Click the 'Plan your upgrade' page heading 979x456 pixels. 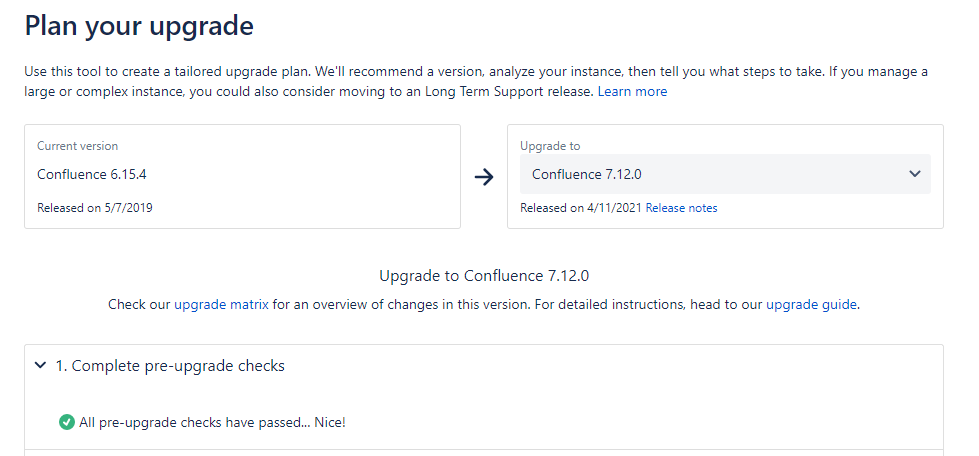[139, 26]
